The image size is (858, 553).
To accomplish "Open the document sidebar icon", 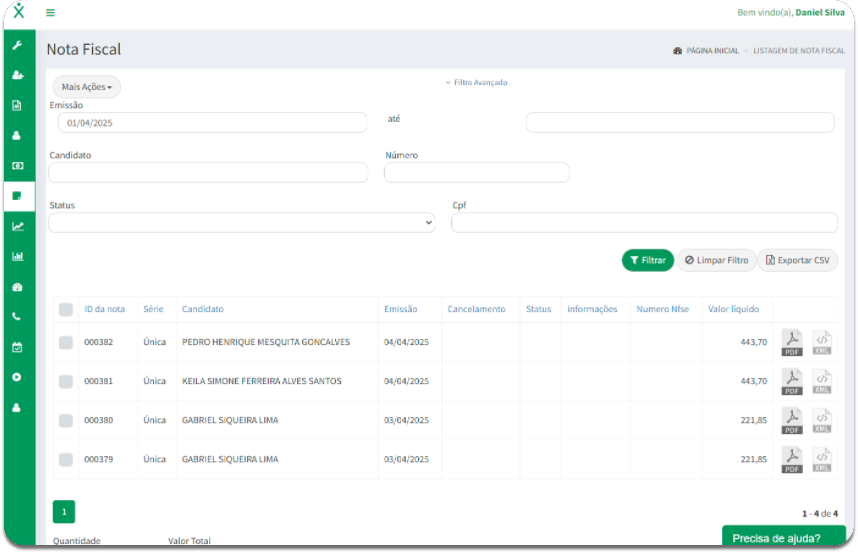I will 17,105.
